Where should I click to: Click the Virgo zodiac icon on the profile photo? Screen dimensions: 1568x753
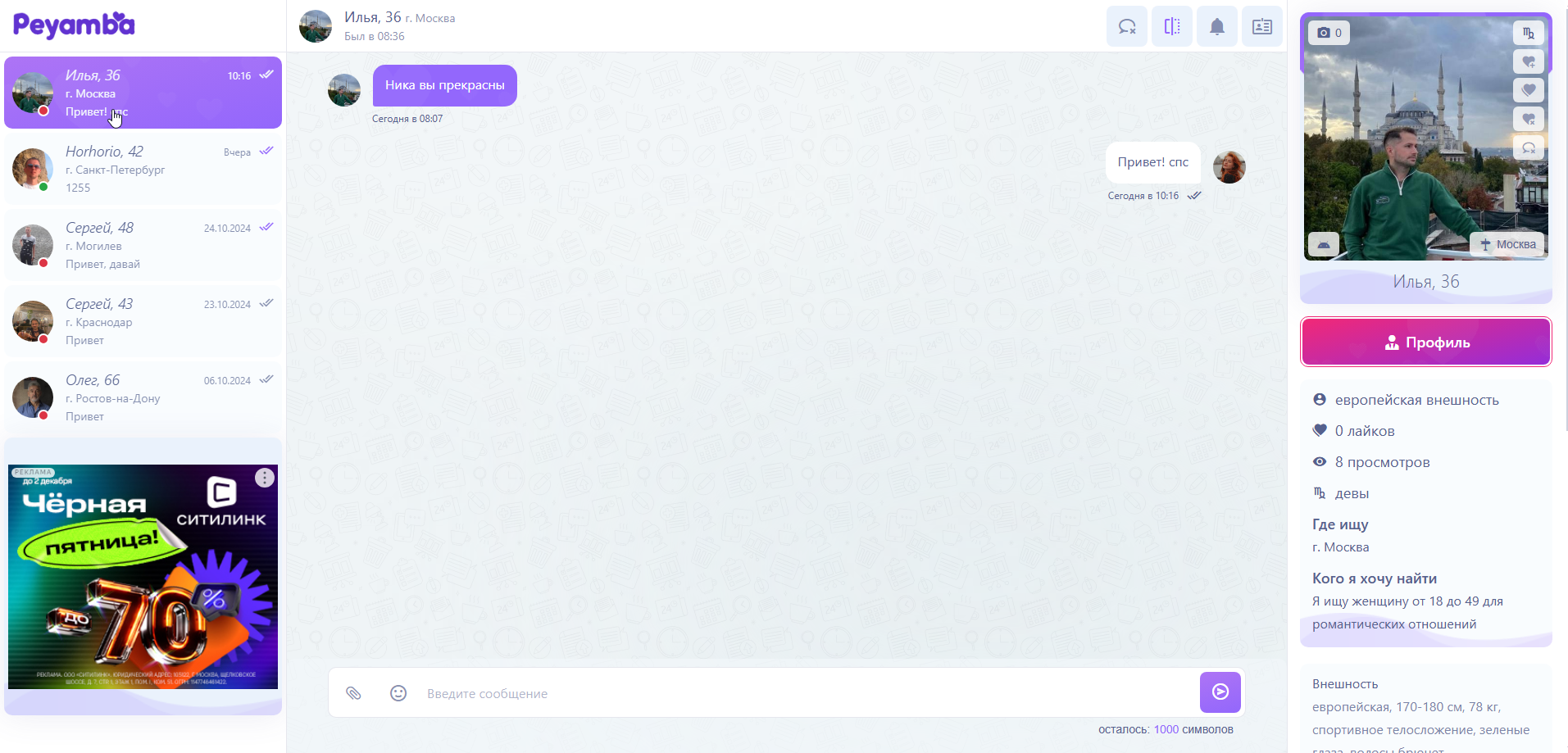click(x=1529, y=33)
